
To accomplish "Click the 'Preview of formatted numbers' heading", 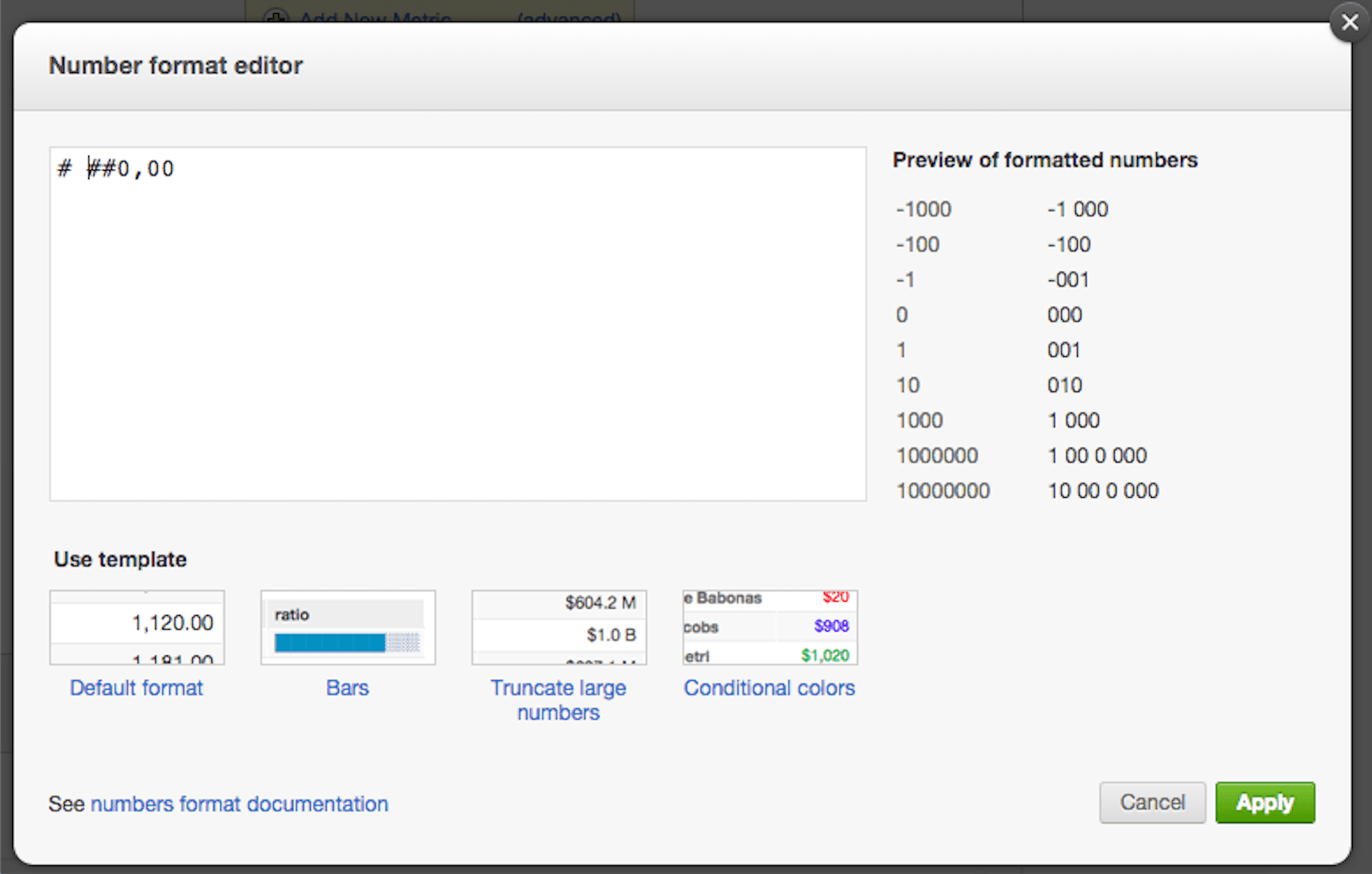I will click(x=1044, y=160).
